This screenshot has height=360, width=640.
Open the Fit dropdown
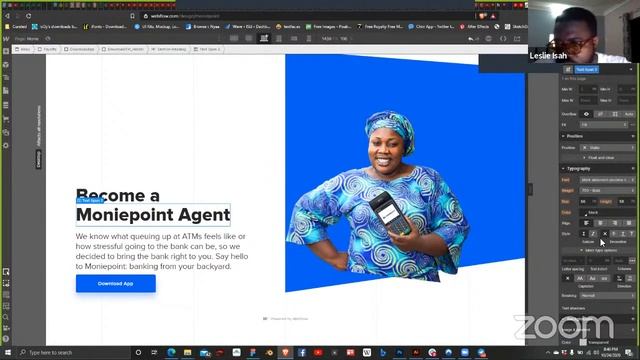pos(603,124)
